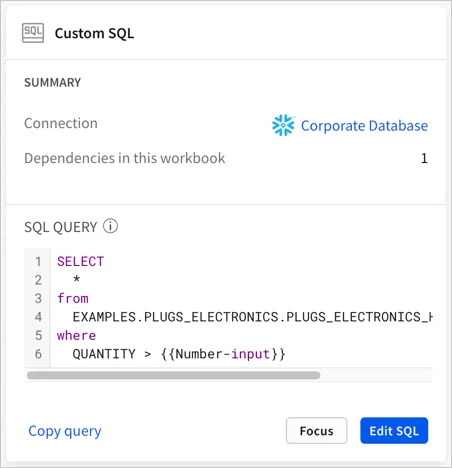The width and height of the screenshot is (452, 468).
Task: Click the SQL QUERY heading
Action: (x=61, y=227)
